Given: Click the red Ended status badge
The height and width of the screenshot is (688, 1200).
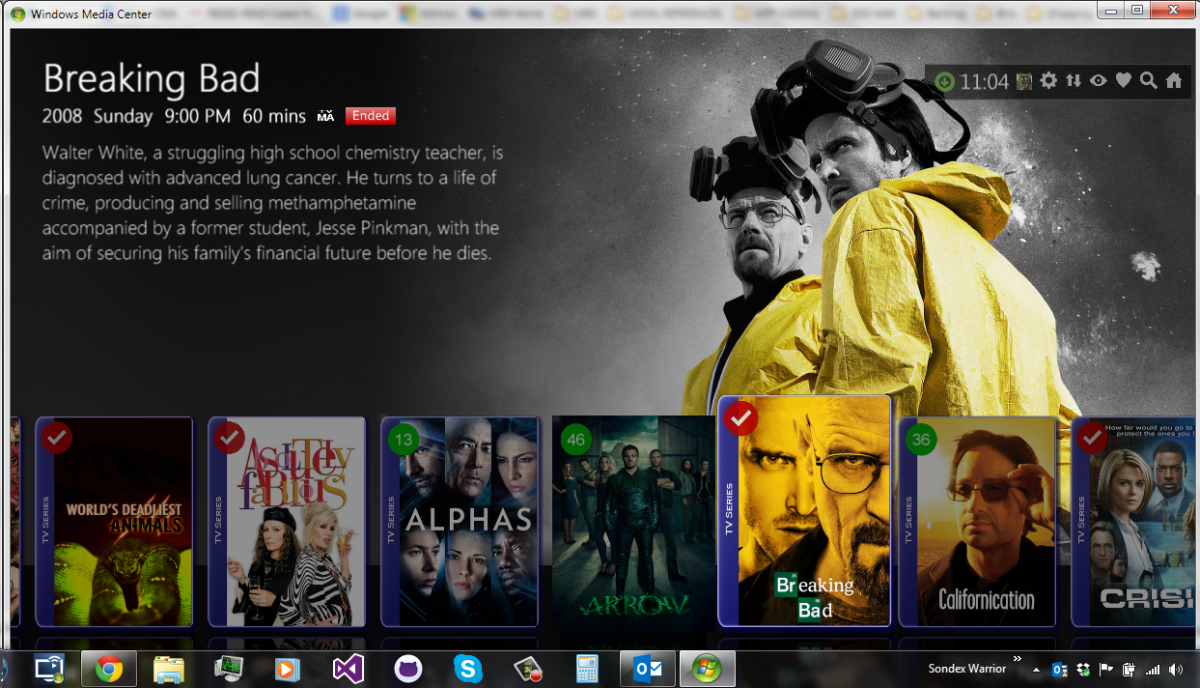Looking at the screenshot, I should (370, 116).
